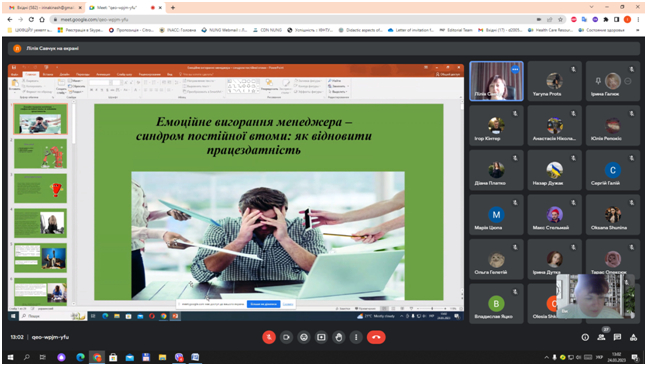Open the Editorial Team bookmark

[456, 30]
